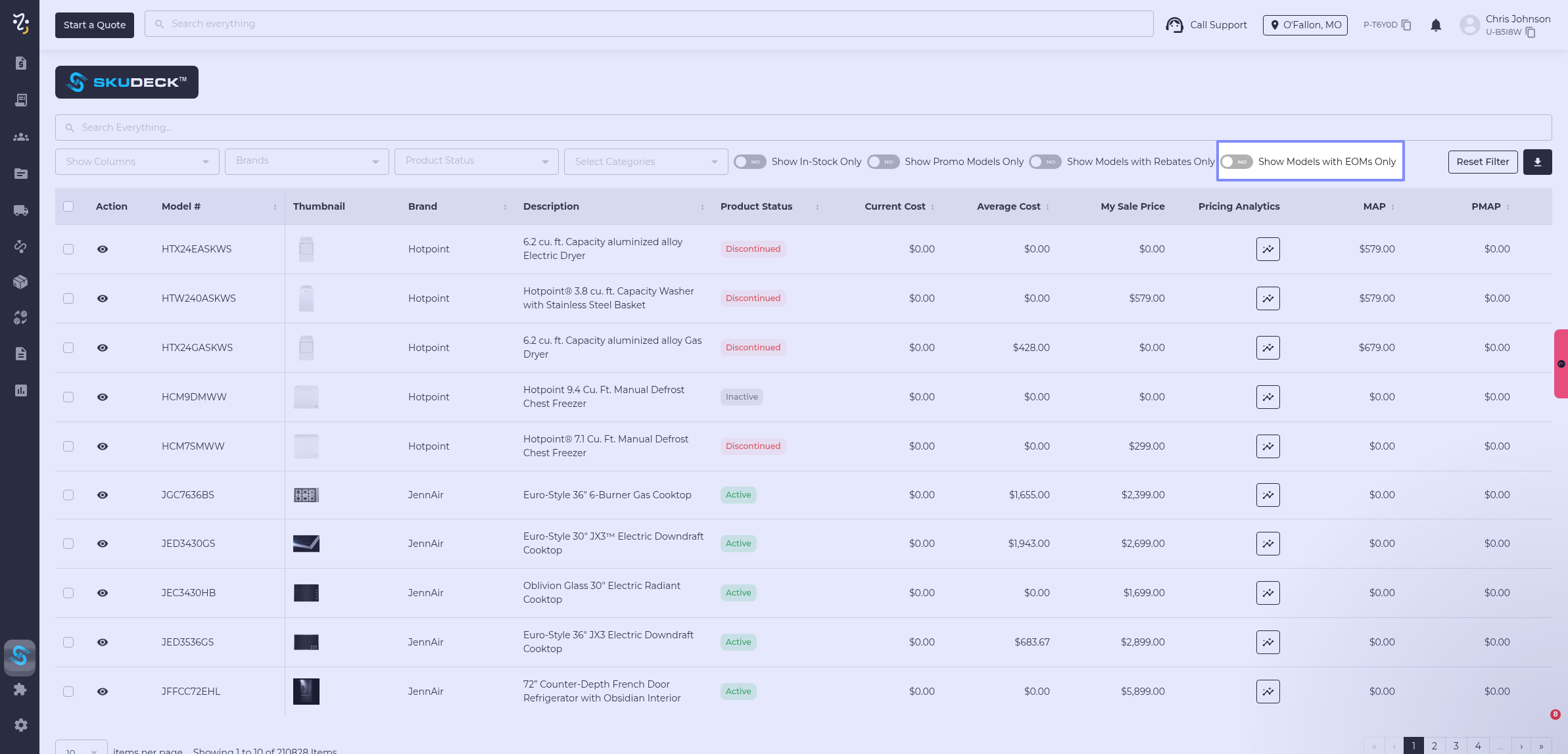Toggle Show In-Stock Only switch
Viewport: 1568px width, 754px height.
point(749,162)
